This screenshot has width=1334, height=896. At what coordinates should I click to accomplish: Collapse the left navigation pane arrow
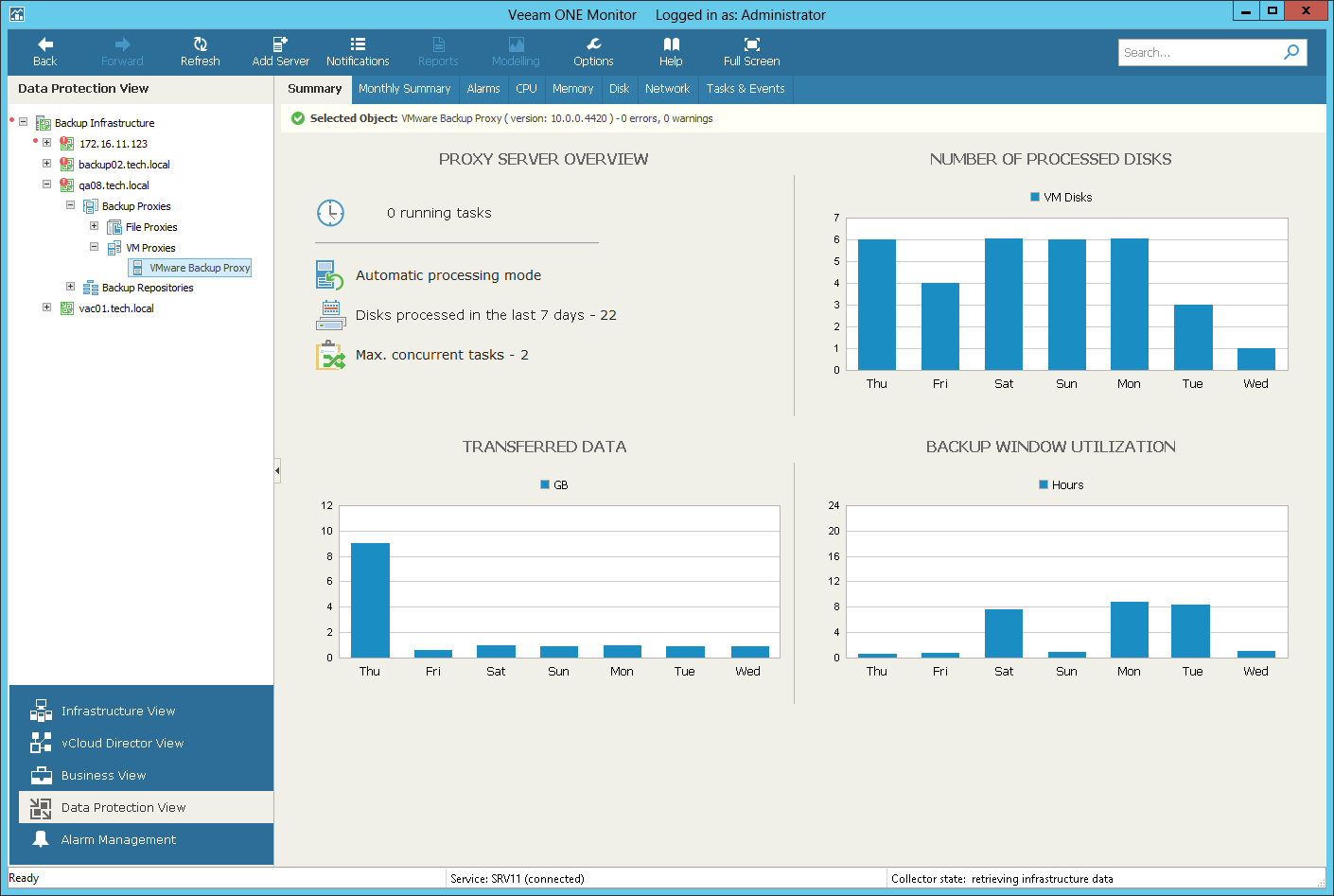(x=277, y=470)
